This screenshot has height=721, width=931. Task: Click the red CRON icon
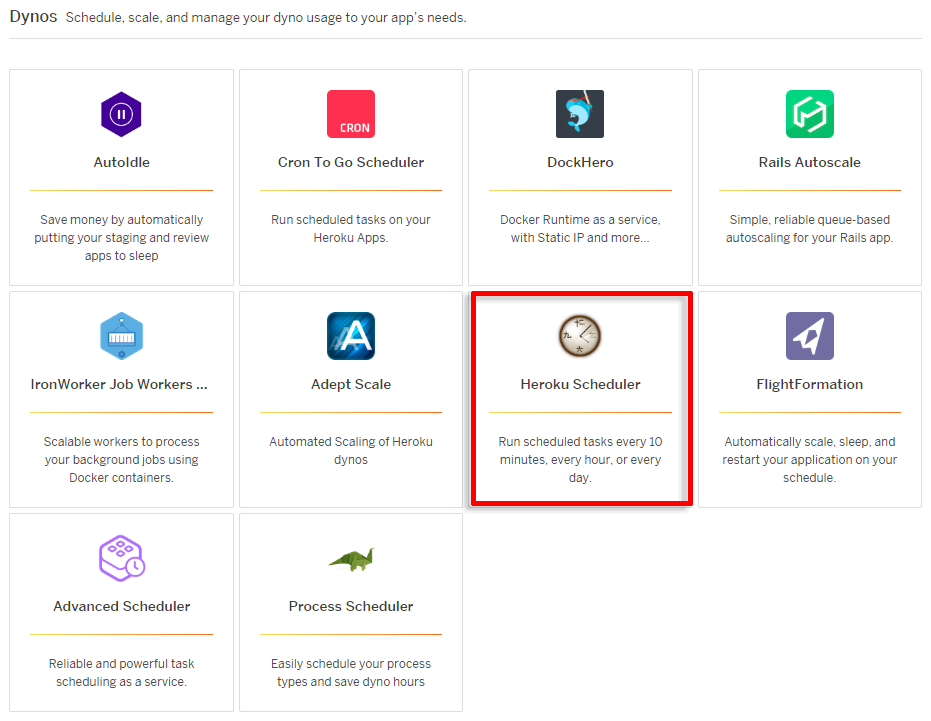(351, 114)
